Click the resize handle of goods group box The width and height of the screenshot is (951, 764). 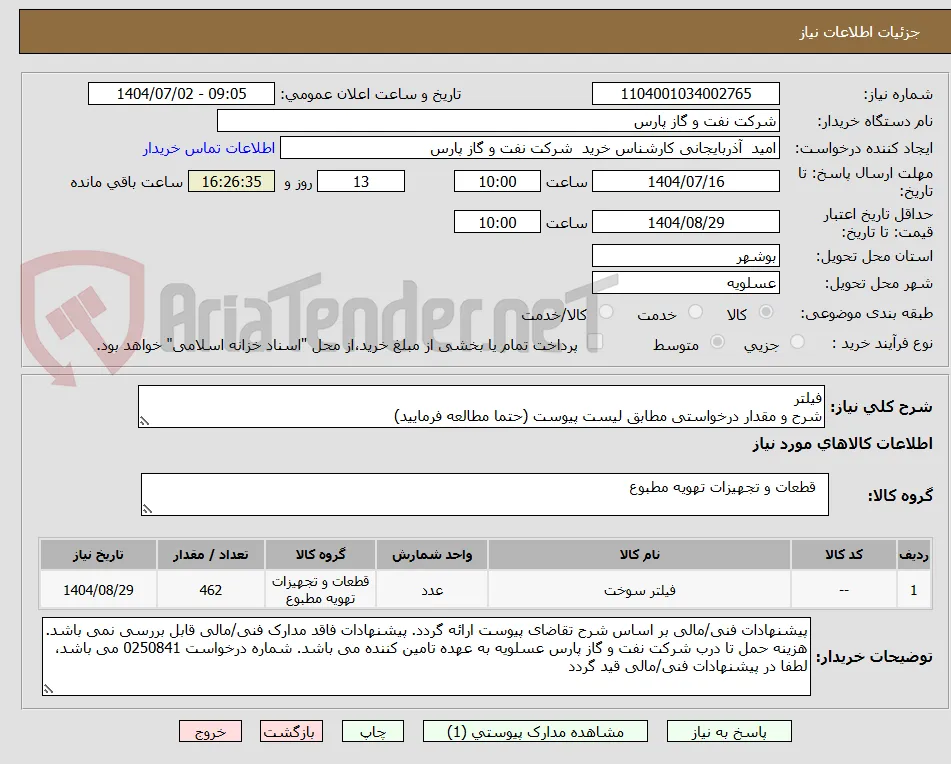coord(147,509)
